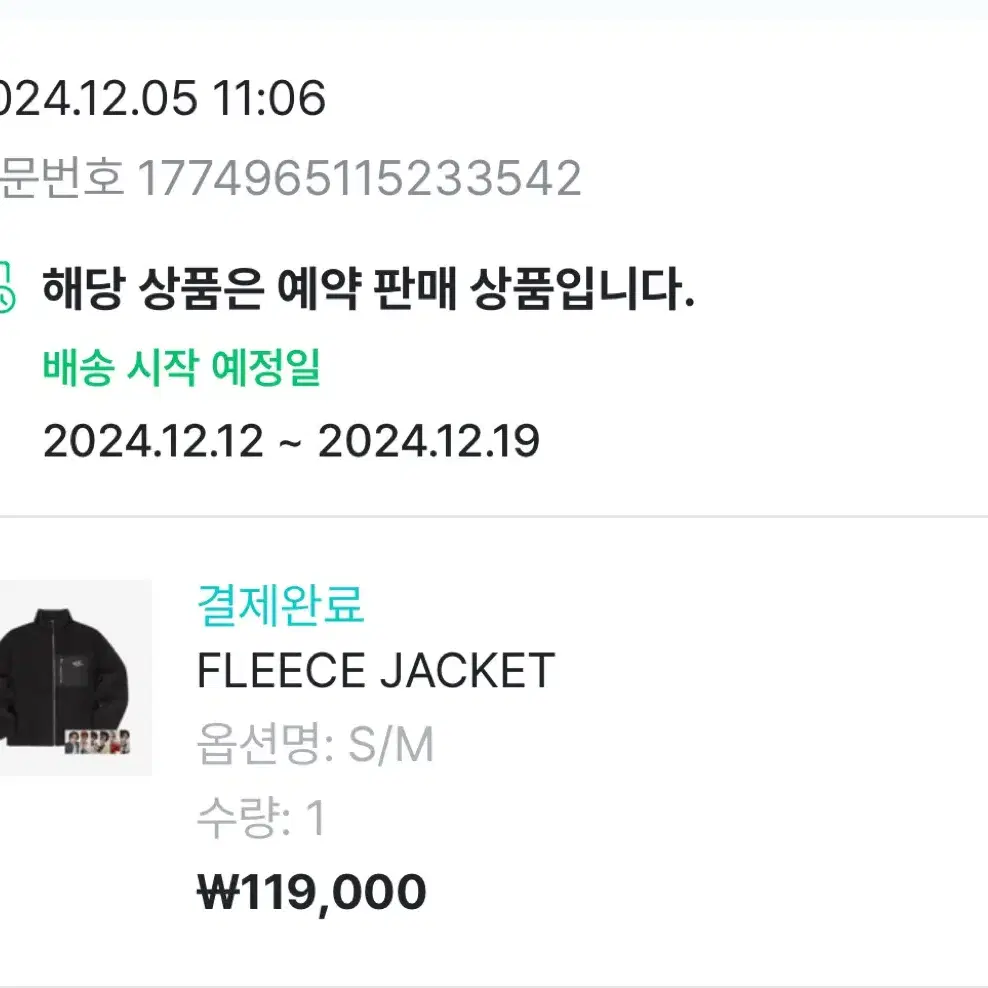Tap the 결제완료 payment status label
This screenshot has height=988, width=988.
click(x=281, y=604)
